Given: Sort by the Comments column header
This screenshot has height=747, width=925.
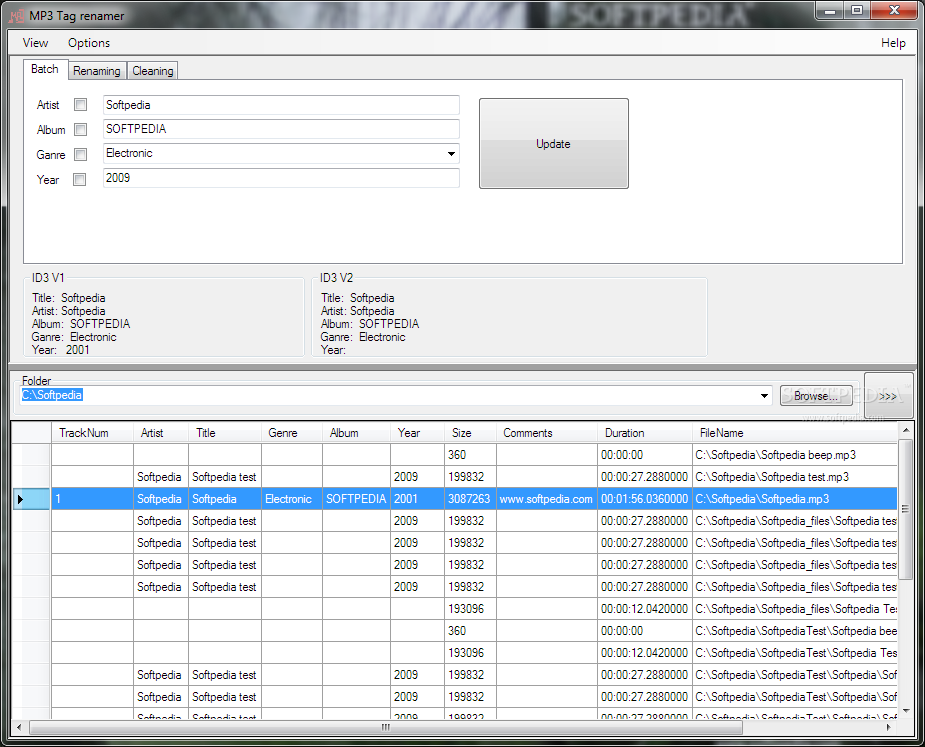Looking at the screenshot, I should click(547, 433).
